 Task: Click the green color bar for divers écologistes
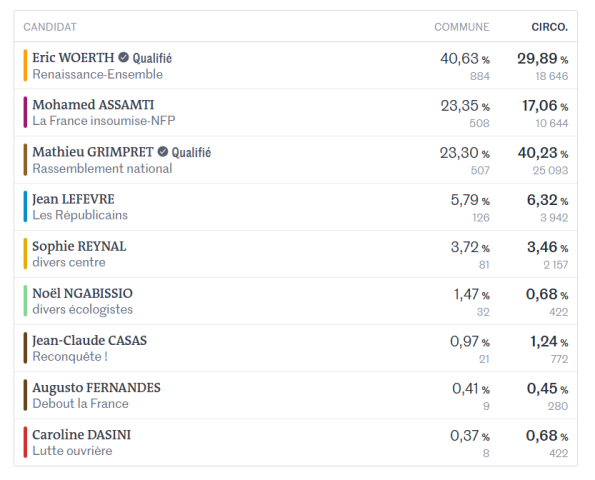(25, 301)
